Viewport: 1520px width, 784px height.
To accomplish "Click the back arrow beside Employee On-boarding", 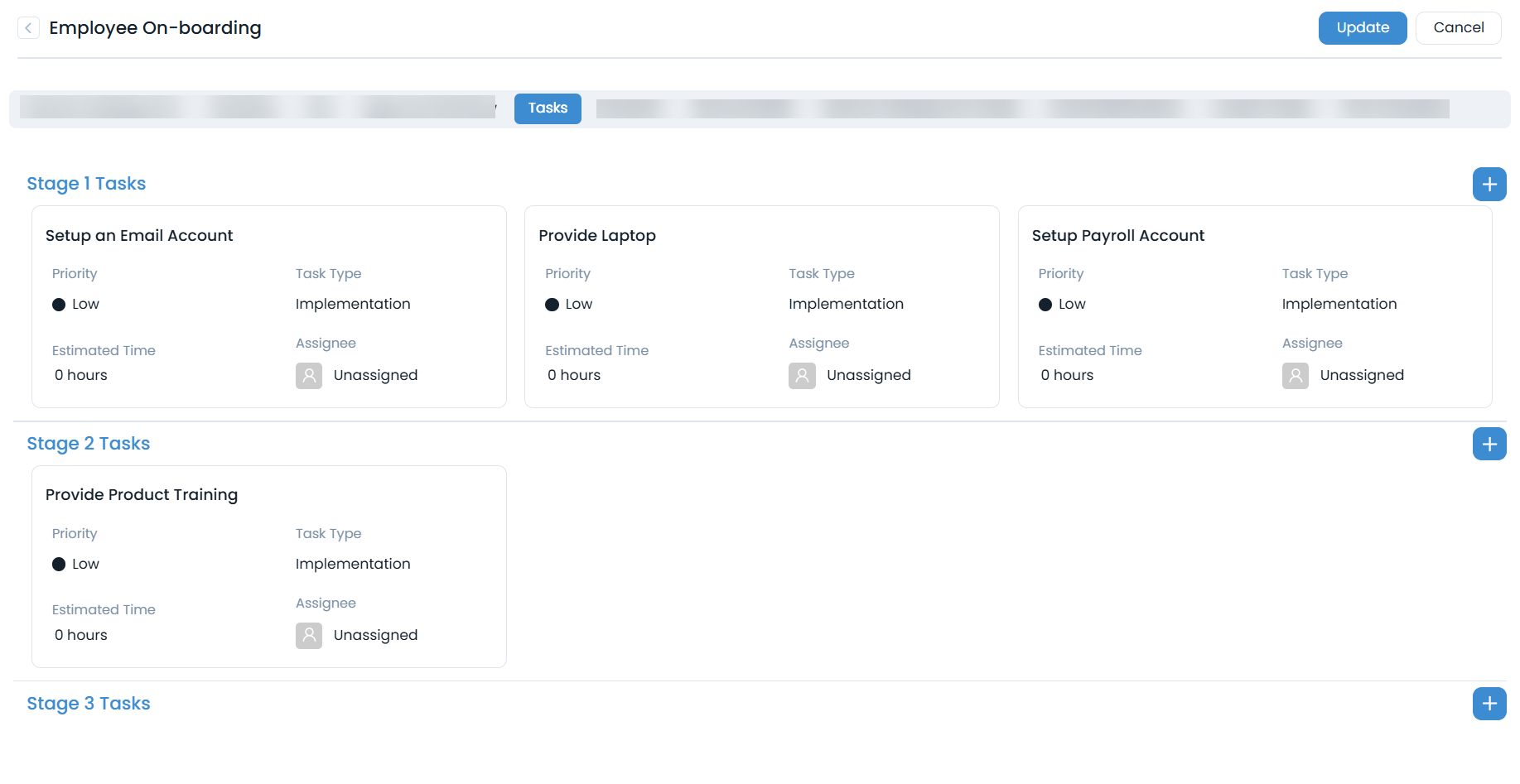I will pyautogui.click(x=28, y=28).
